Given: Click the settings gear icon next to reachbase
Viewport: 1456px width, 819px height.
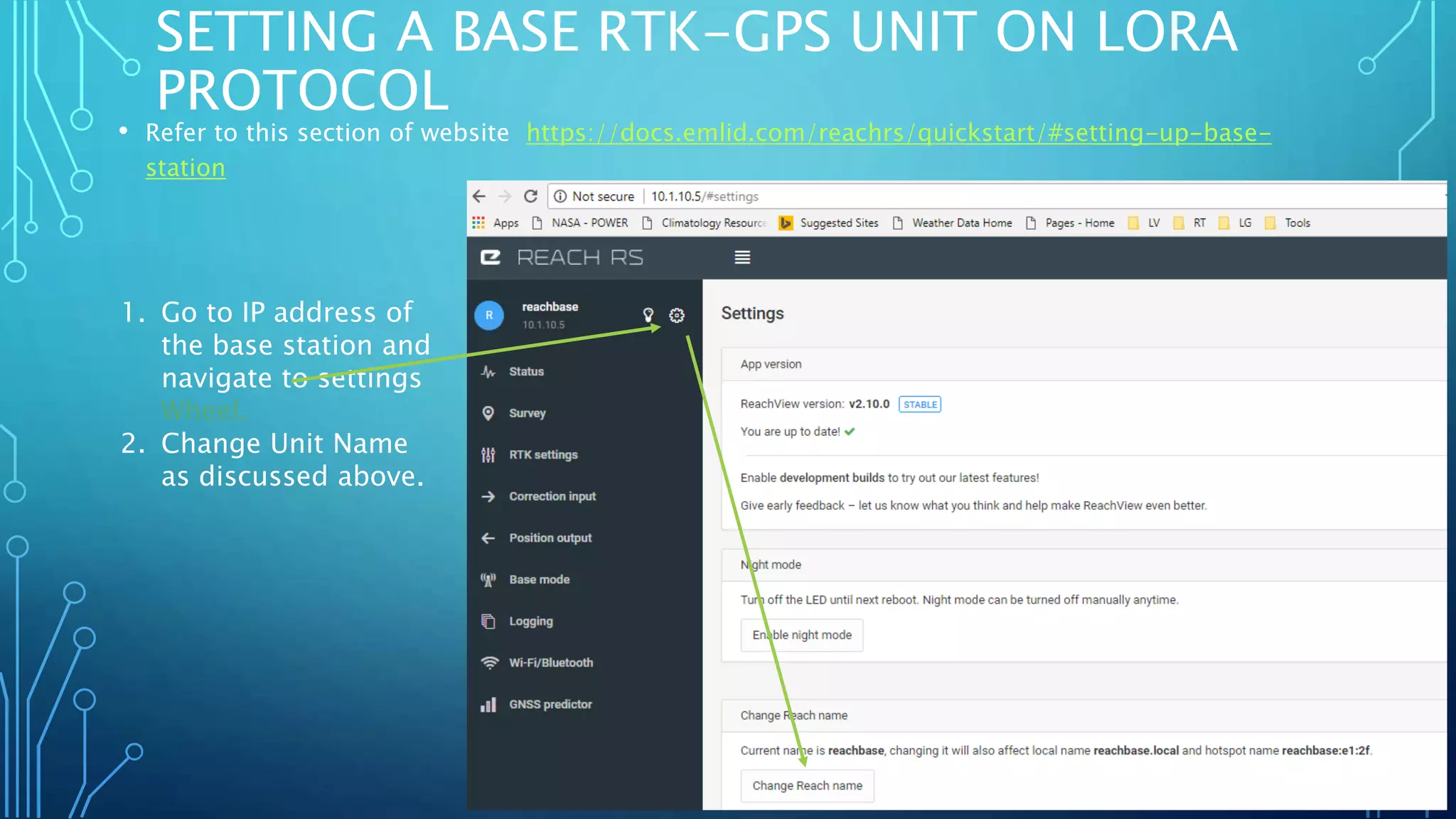Looking at the screenshot, I should (677, 315).
